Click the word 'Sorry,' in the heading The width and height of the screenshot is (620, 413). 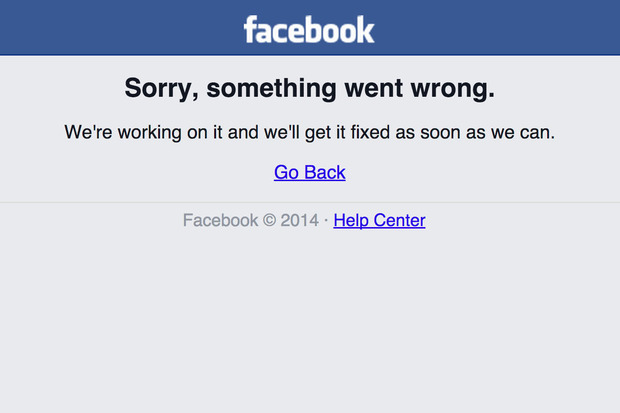161,88
